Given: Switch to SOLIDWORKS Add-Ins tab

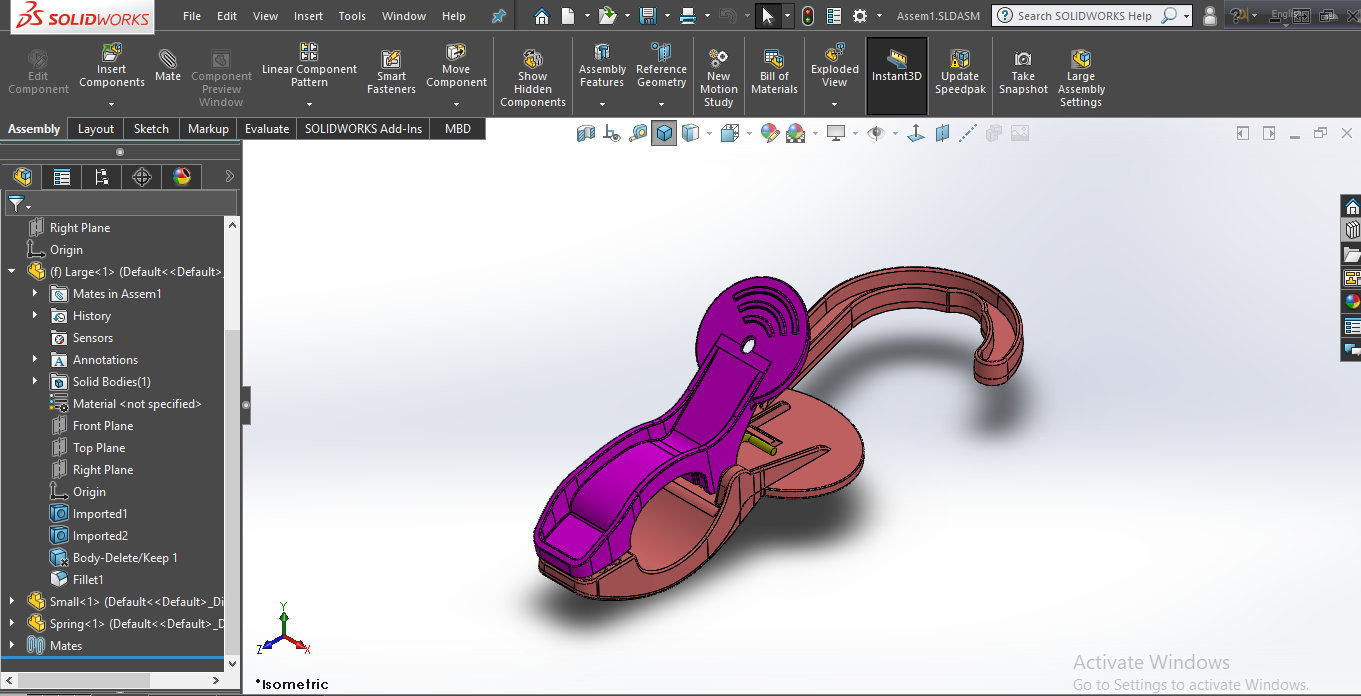Looking at the screenshot, I should pyautogui.click(x=364, y=129).
